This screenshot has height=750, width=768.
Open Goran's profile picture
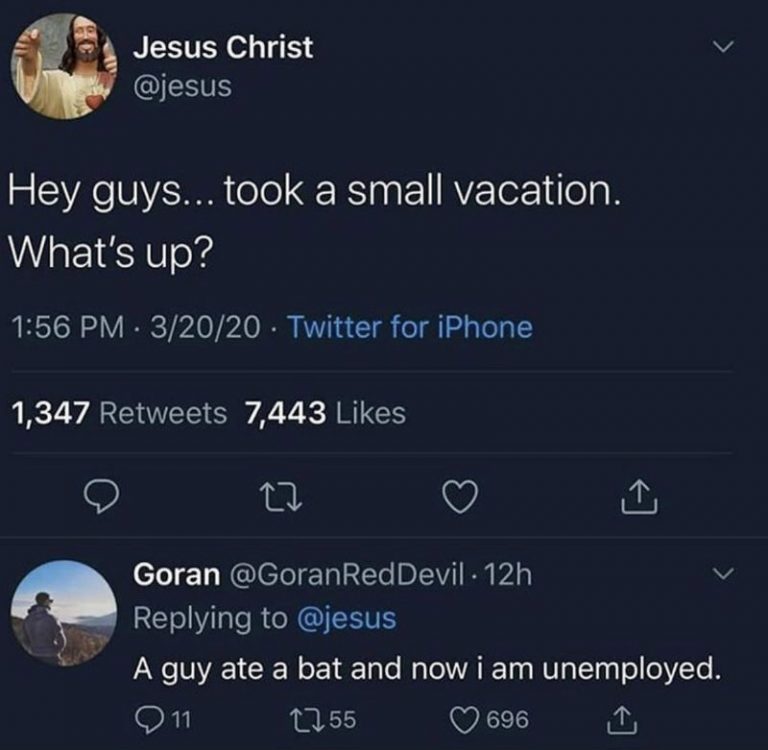(x=64, y=612)
